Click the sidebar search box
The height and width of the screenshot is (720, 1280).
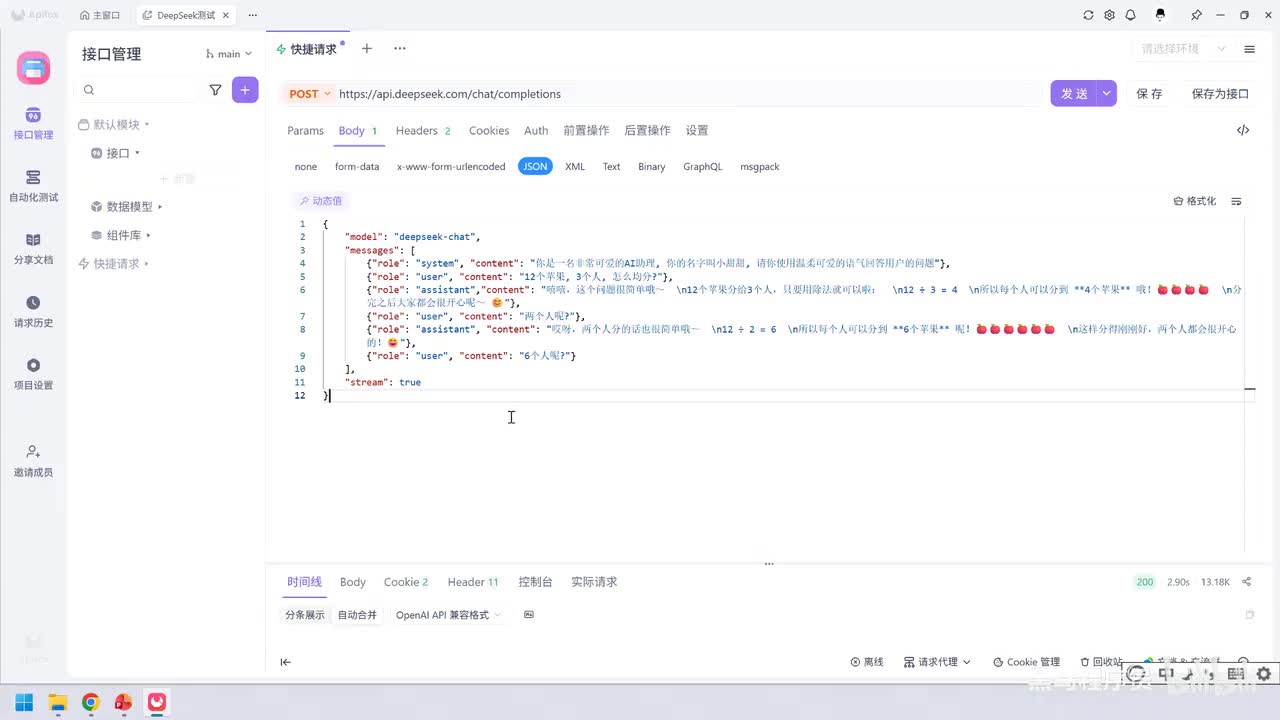[138, 90]
